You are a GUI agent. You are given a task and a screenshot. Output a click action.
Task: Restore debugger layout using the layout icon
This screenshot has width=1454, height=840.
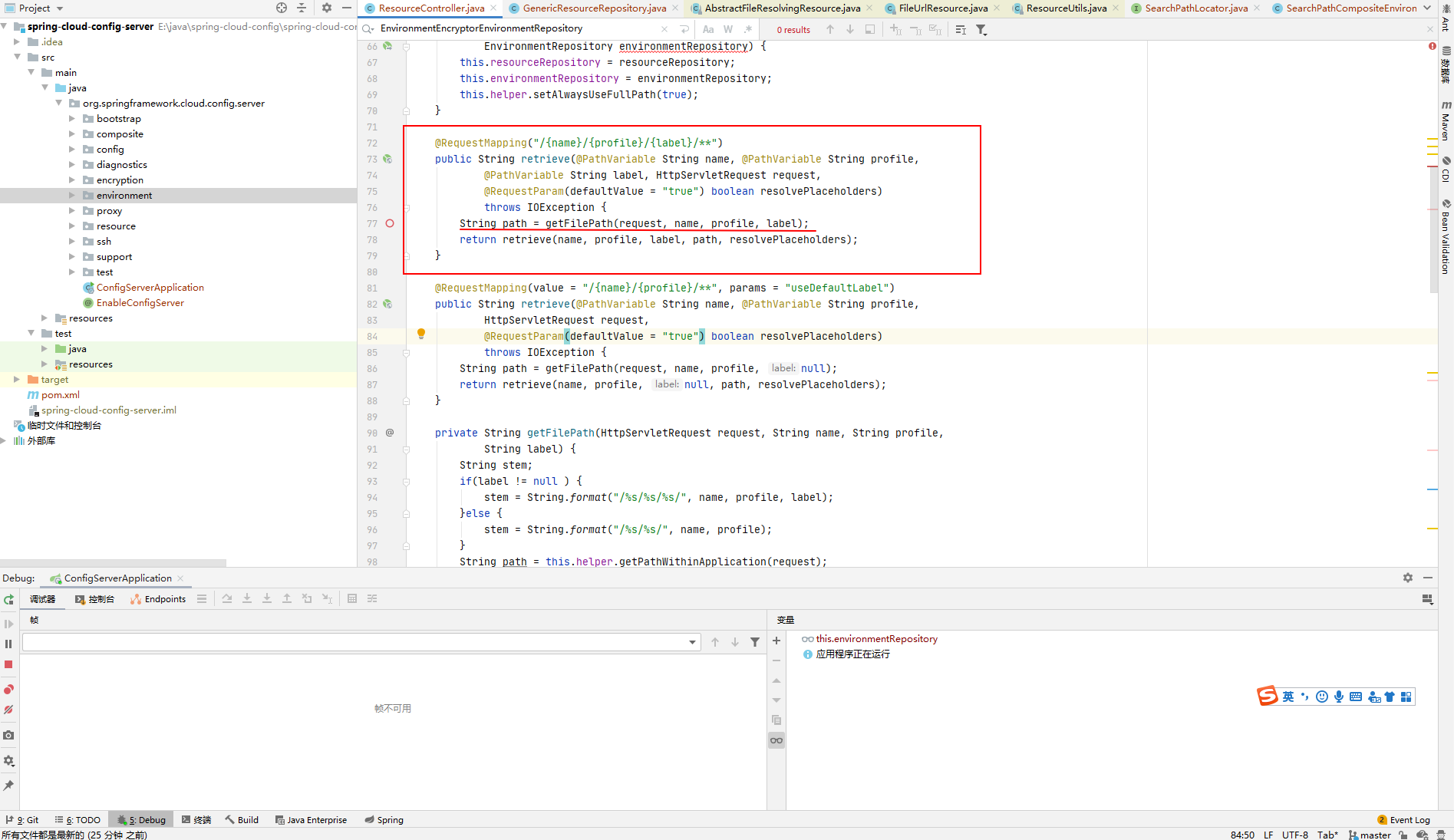(x=1427, y=599)
